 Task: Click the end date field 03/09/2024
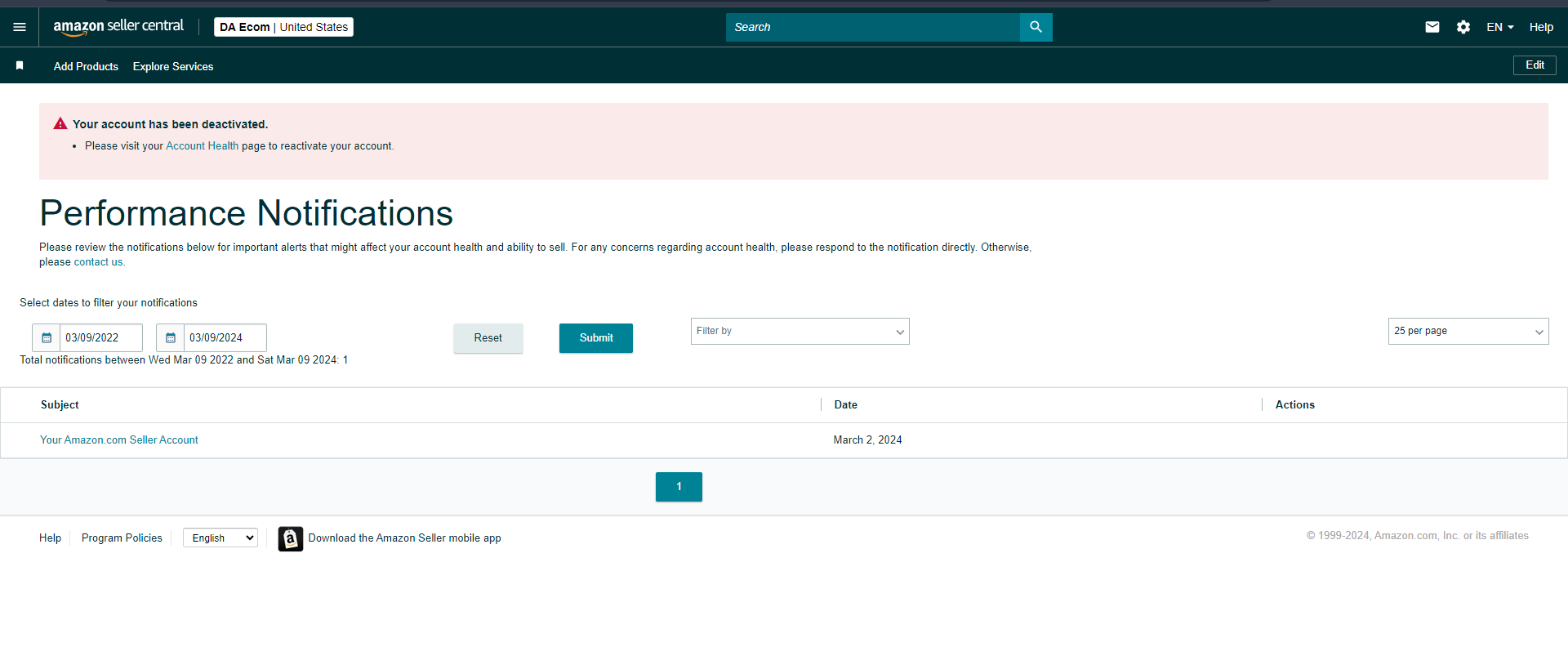click(x=225, y=337)
